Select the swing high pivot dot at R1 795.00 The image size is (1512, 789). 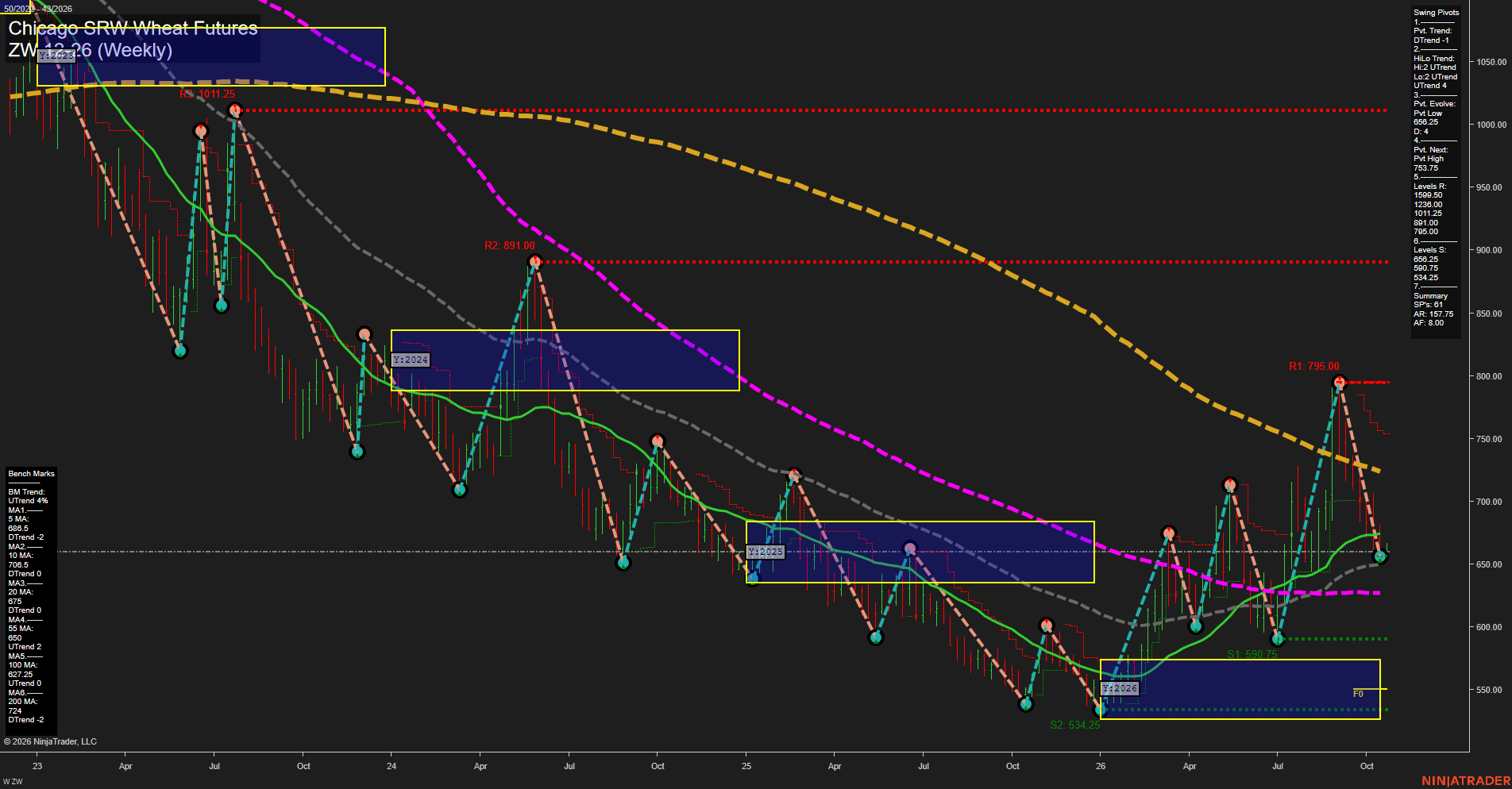click(1340, 383)
